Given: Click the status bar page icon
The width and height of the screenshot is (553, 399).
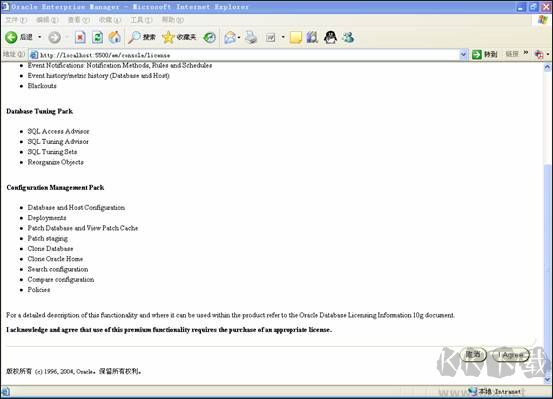Looking at the screenshot, I should [6, 391].
